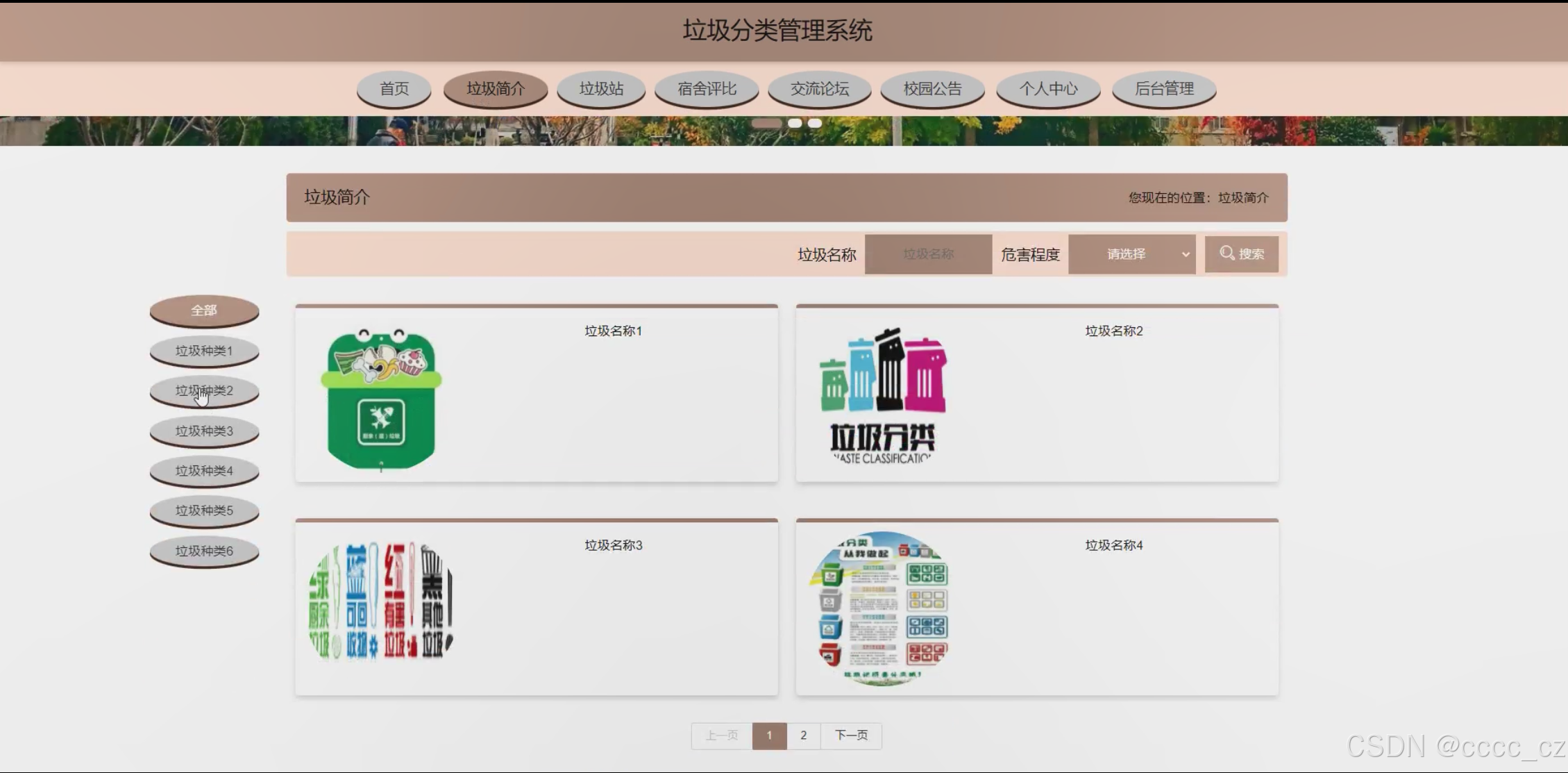This screenshot has height=773, width=1568.
Task: Navigate to 后台管理
Action: tap(1163, 89)
